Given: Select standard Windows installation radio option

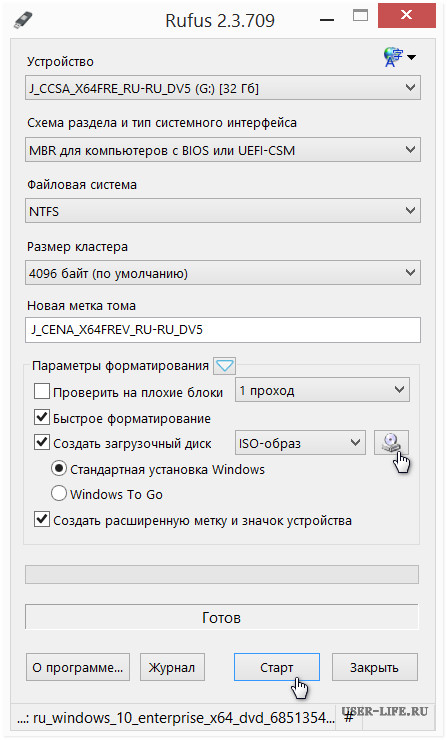Looking at the screenshot, I should point(59,469).
